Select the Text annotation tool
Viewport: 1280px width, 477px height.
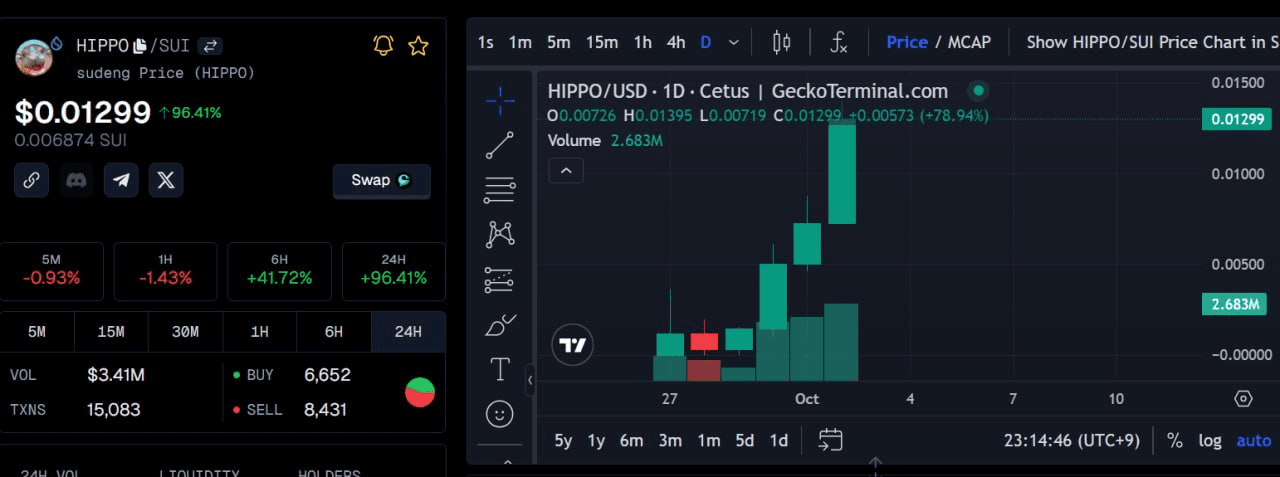point(500,369)
